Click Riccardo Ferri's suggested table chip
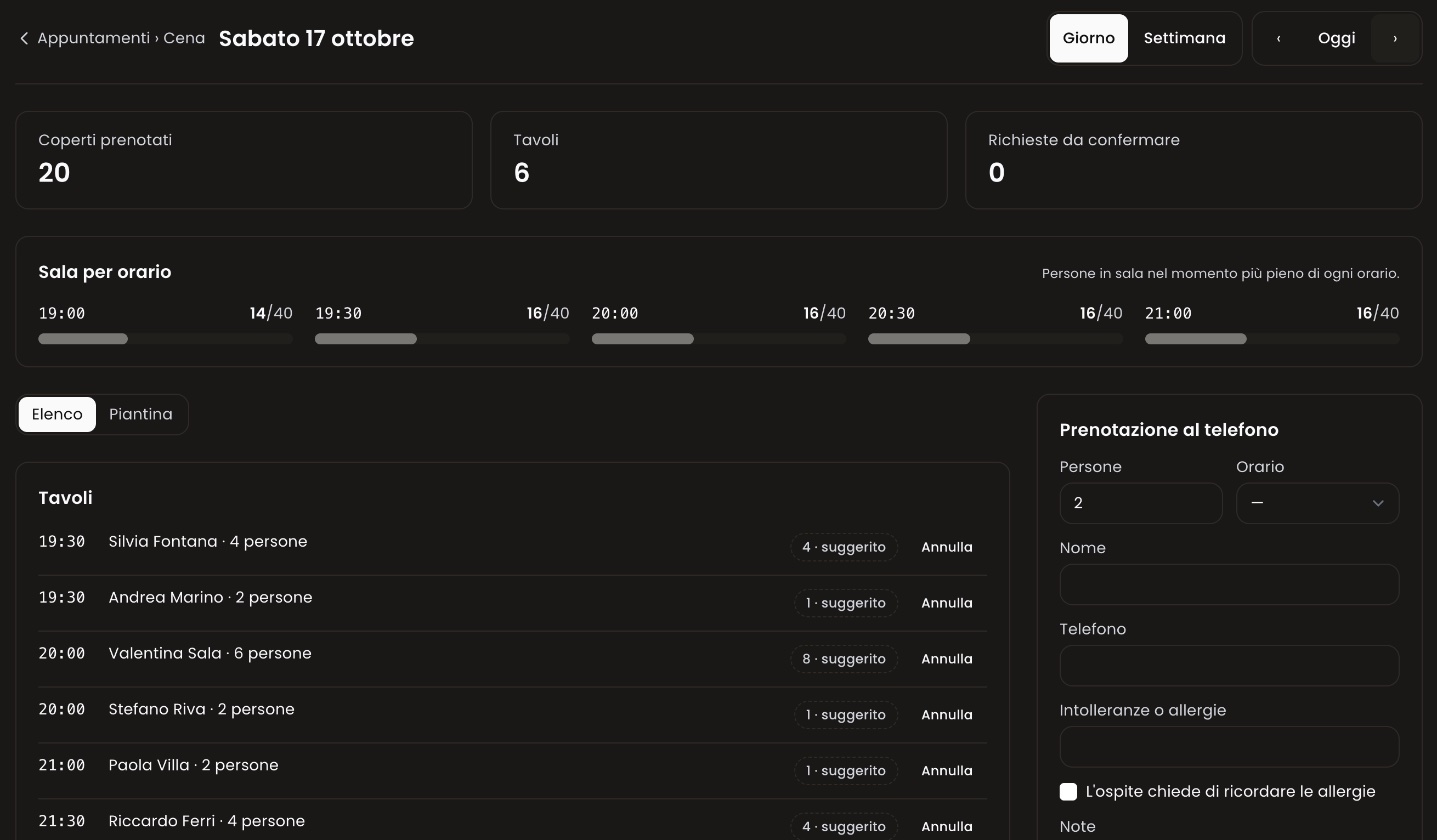1437x840 pixels. click(844, 827)
